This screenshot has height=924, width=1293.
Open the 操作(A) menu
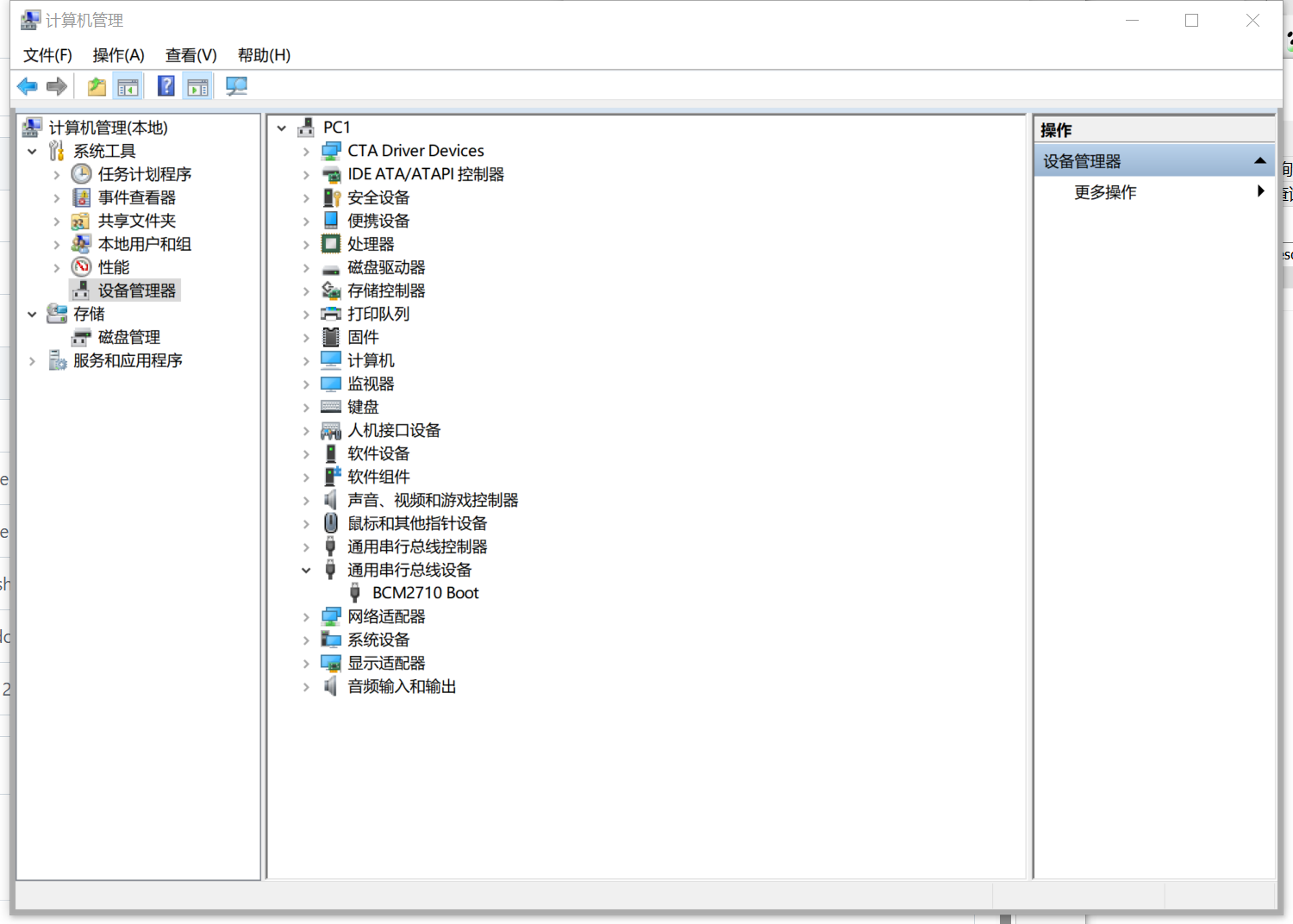pos(118,55)
